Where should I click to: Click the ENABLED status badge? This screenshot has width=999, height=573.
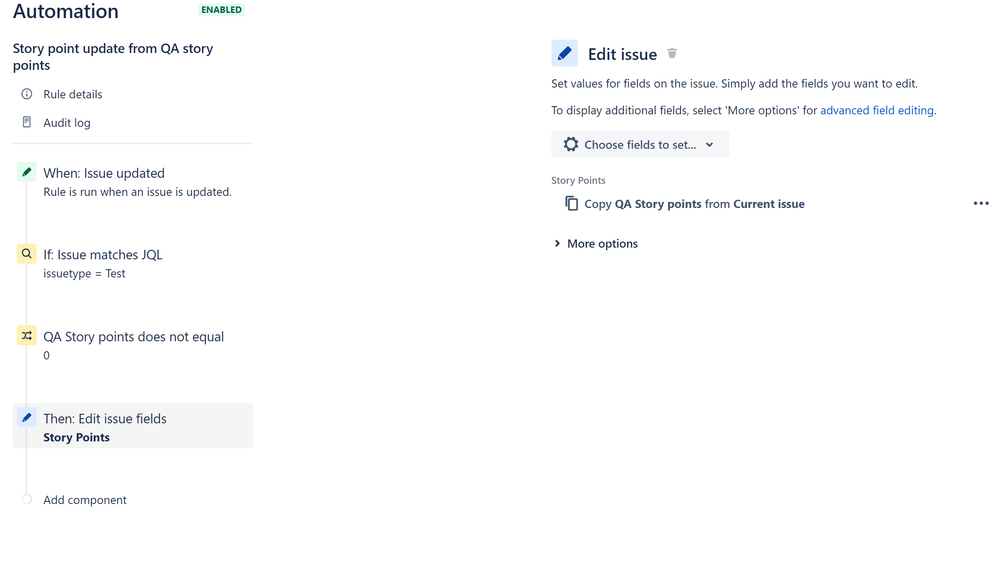click(222, 10)
